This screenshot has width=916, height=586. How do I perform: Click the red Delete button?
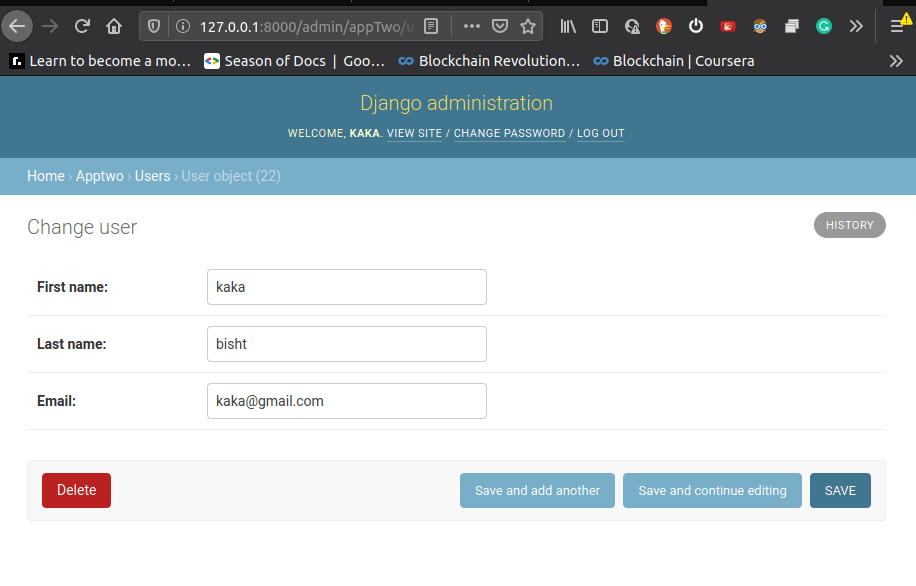(76, 490)
